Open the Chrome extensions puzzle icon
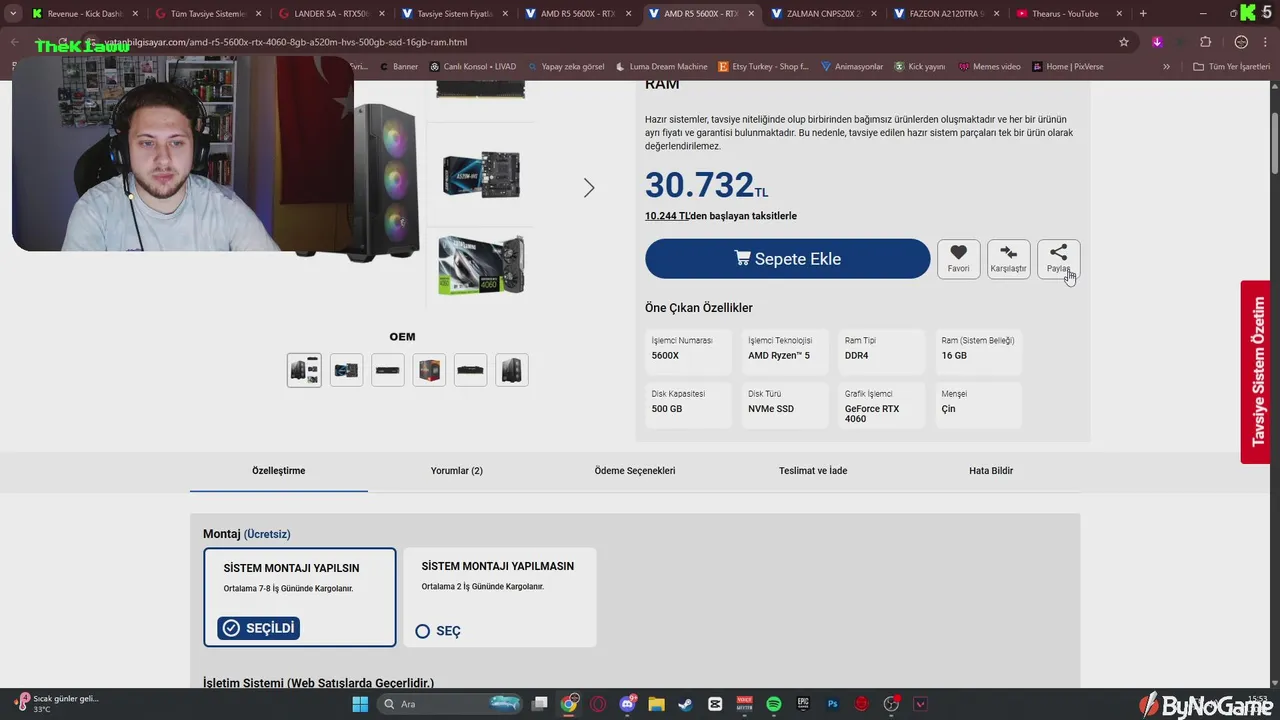The image size is (1280, 720). 1205,42
